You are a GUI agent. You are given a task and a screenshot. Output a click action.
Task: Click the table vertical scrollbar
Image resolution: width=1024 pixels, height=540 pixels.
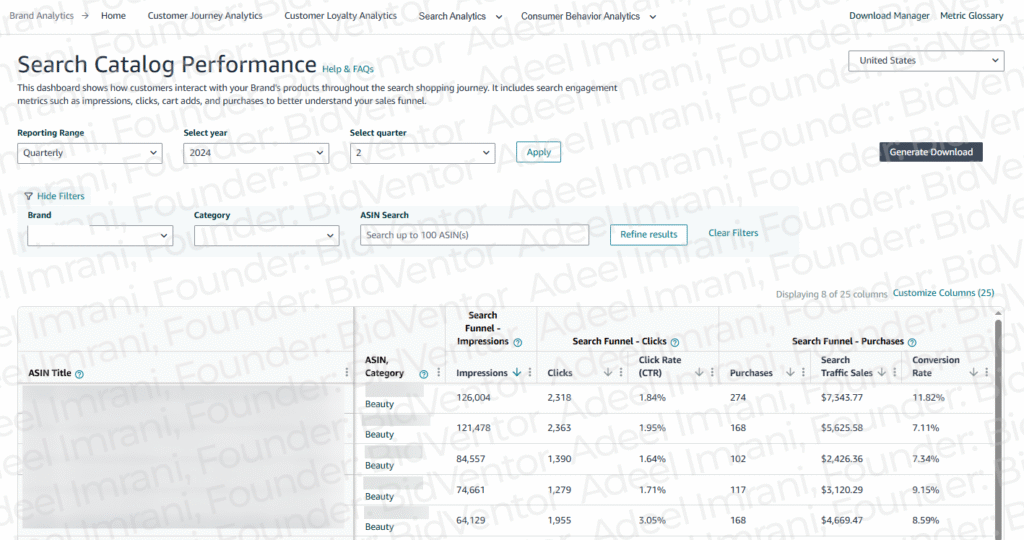click(998, 428)
